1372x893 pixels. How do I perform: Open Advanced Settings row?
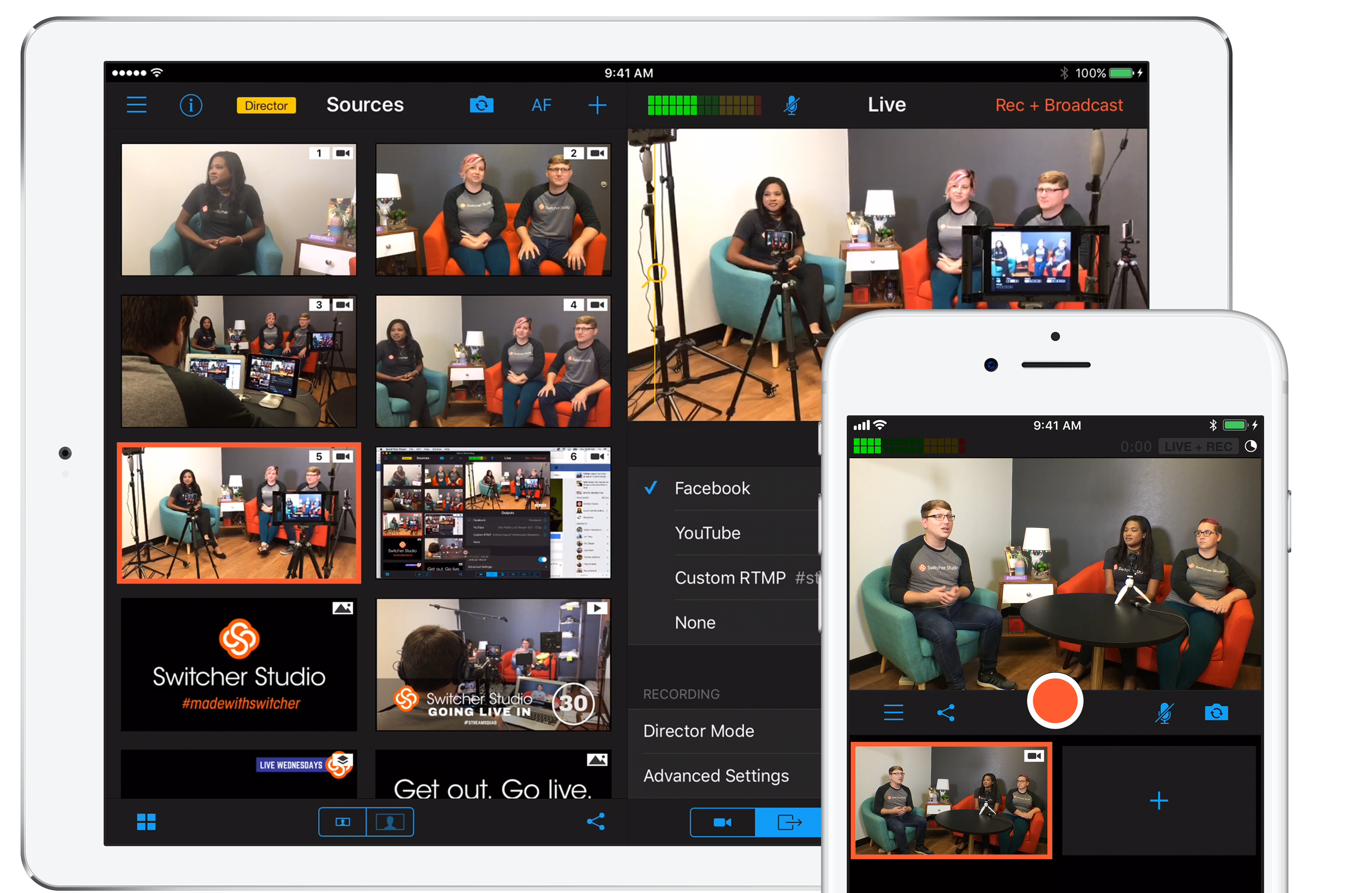click(x=716, y=776)
